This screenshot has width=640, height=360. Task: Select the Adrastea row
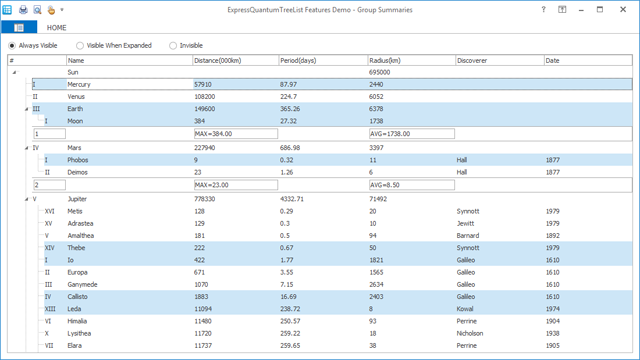click(338, 224)
